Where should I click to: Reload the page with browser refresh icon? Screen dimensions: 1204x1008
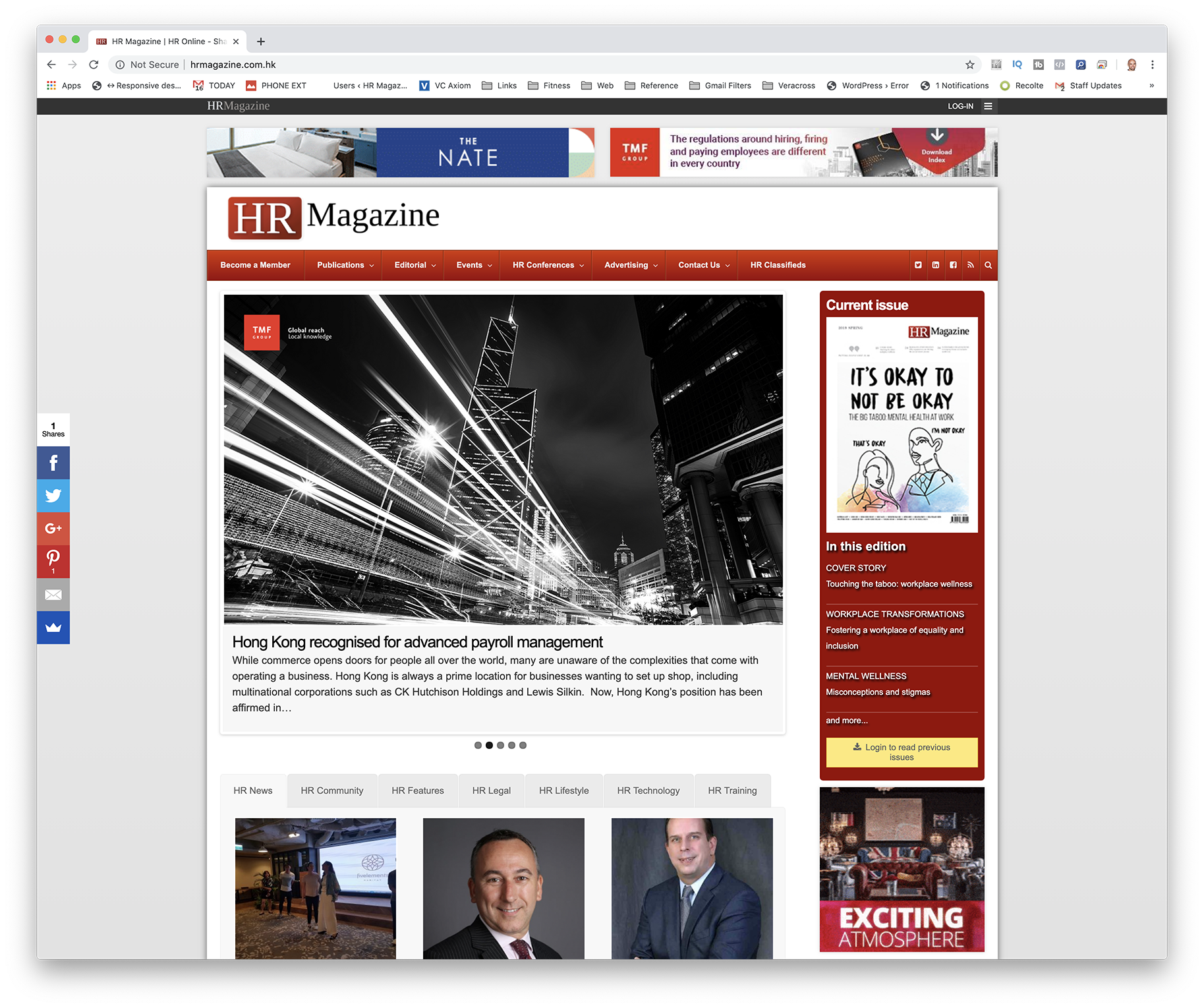pos(94,65)
